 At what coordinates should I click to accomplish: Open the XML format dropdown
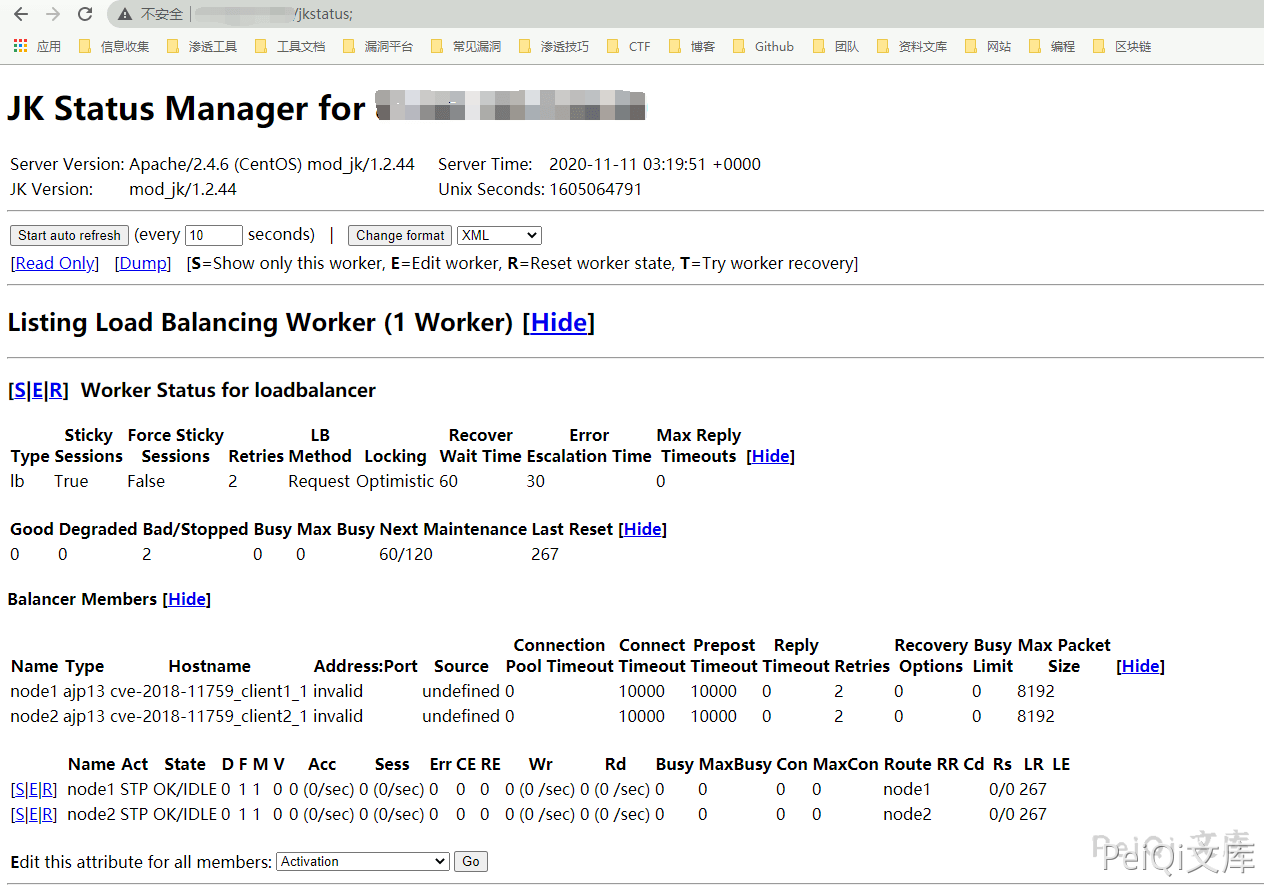499,236
